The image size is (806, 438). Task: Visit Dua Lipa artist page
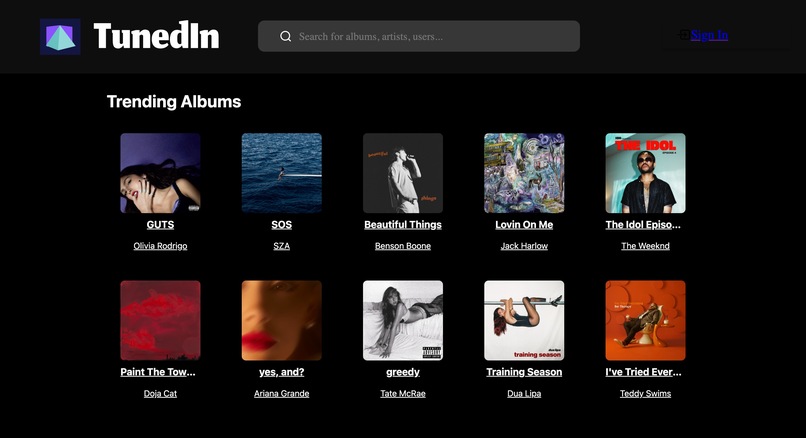tap(524, 393)
